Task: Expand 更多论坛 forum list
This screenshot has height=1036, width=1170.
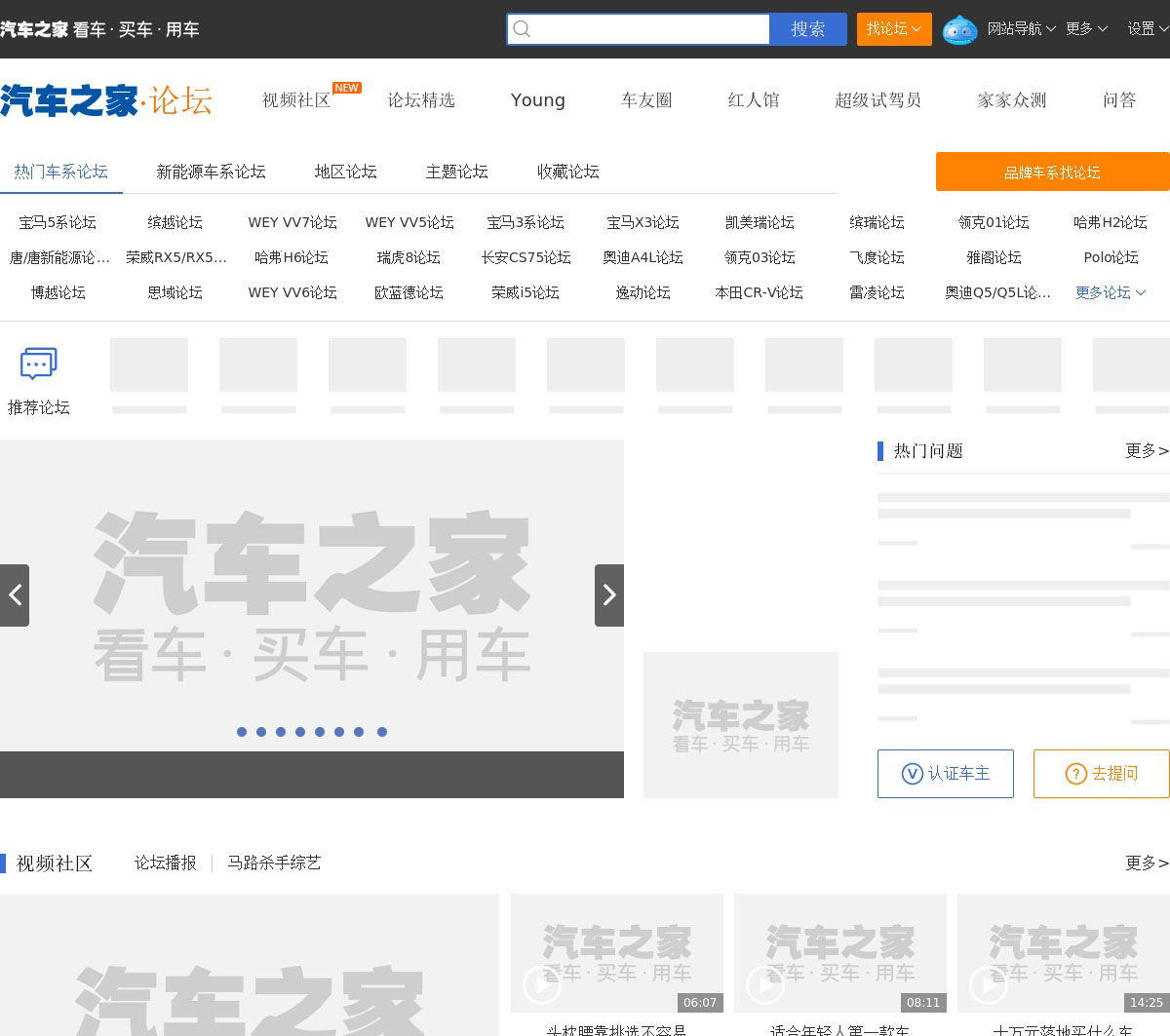Action: click(1111, 292)
